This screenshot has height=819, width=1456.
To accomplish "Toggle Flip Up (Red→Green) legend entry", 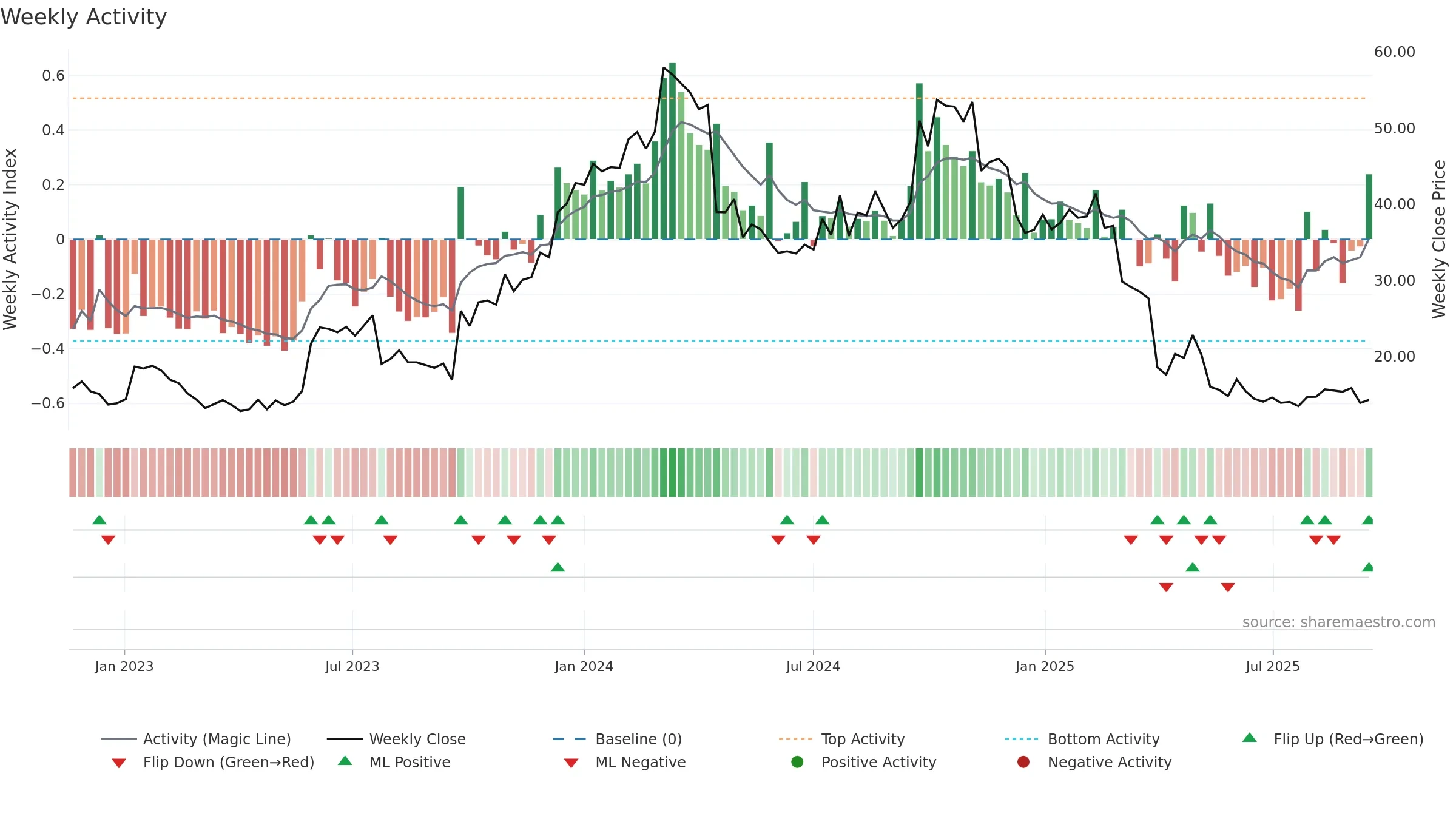I will click(x=1333, y=739).
